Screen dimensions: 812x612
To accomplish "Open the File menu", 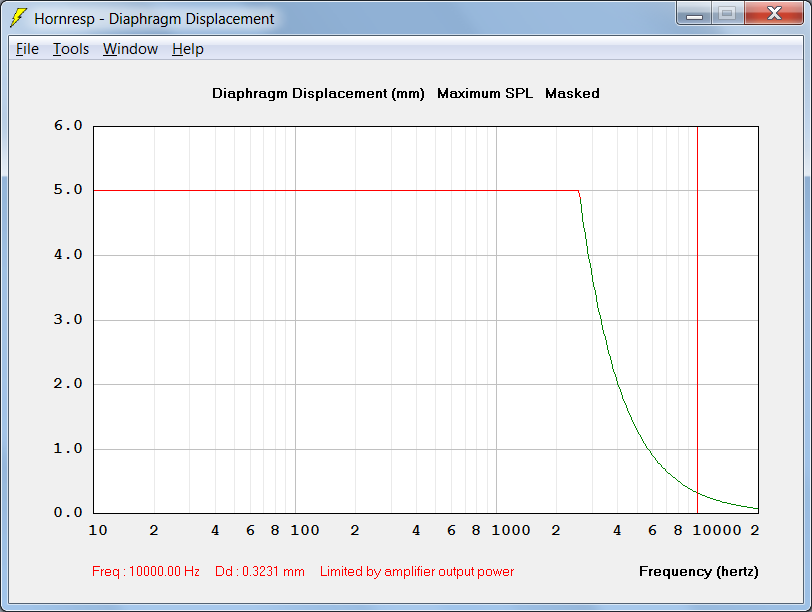I will (x=27, y=49).
